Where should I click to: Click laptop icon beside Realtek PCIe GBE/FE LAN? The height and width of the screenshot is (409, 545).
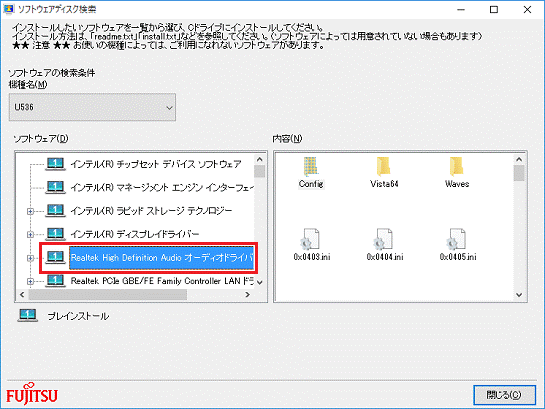(55, 280)
